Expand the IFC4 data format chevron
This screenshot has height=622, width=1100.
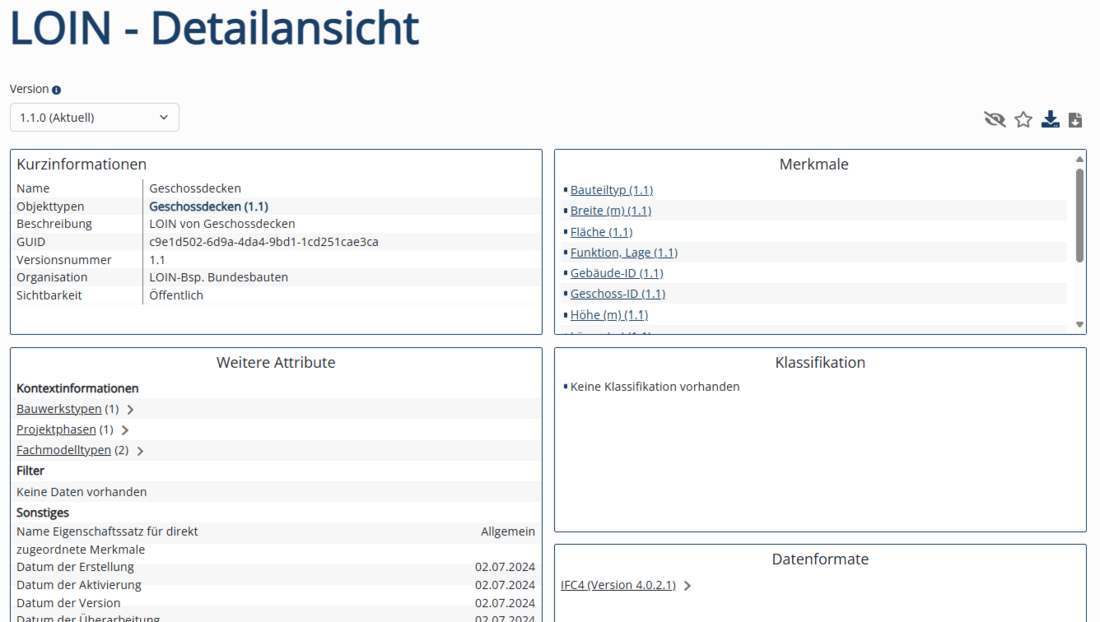pyautogui.click(x=688, y=586)
